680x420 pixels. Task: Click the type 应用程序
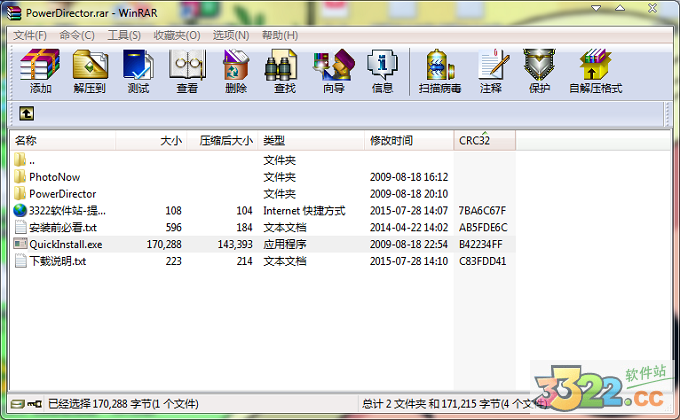(x=285, y=244)
